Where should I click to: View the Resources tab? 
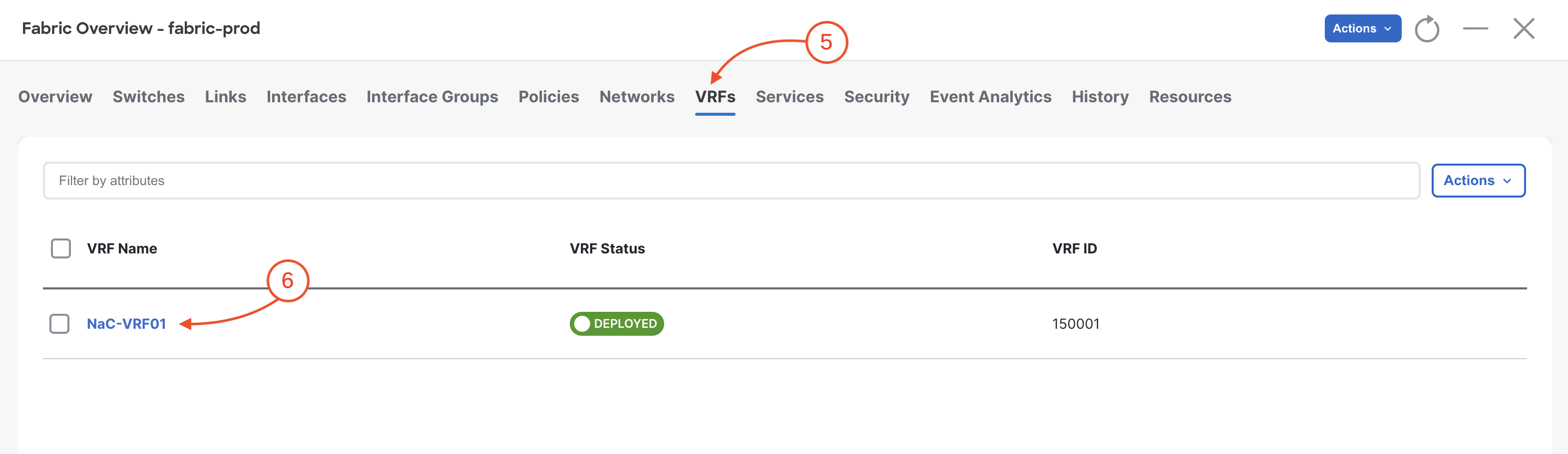1190,97
